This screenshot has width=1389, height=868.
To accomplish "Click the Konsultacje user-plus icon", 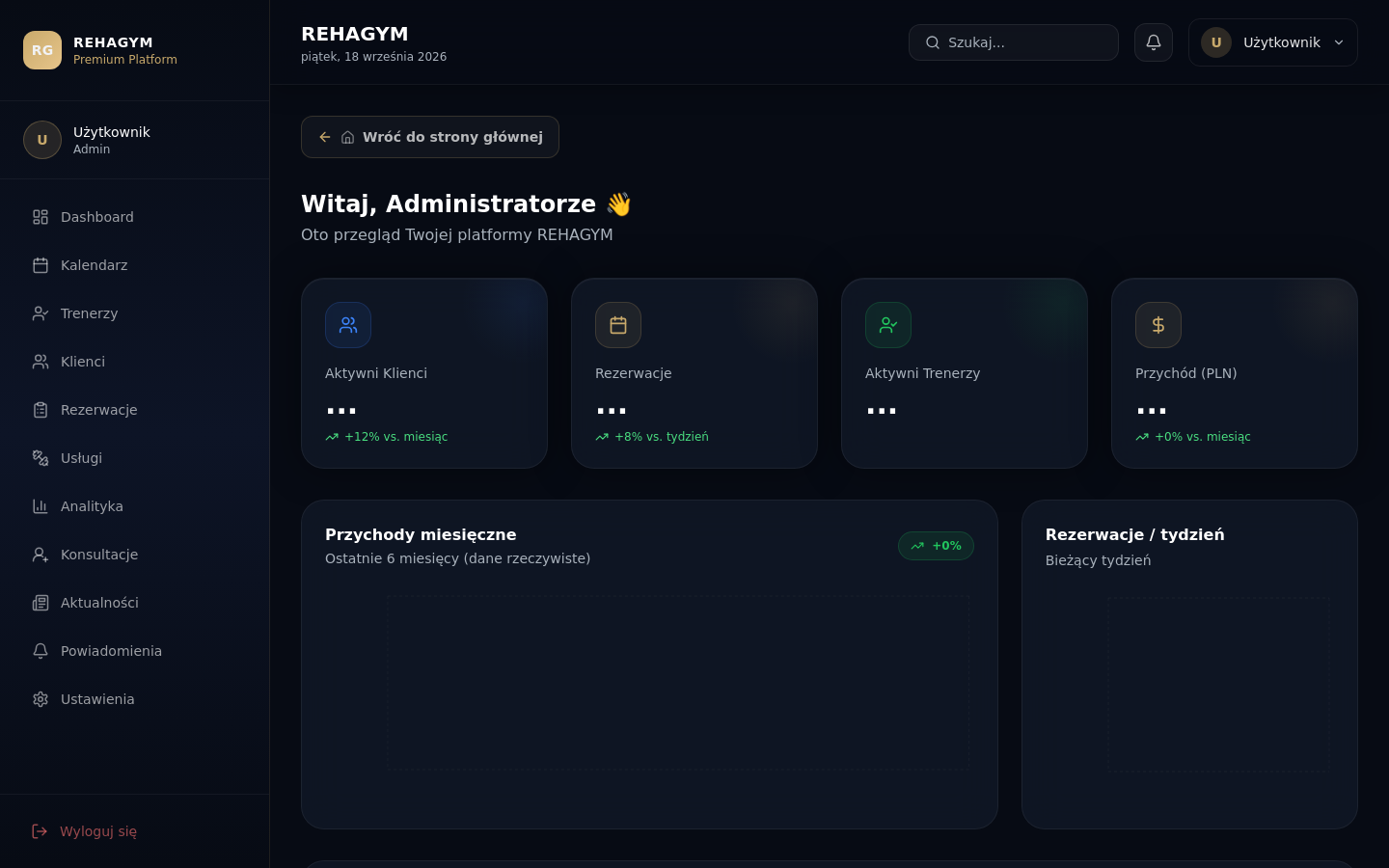I will click(41, 555).
